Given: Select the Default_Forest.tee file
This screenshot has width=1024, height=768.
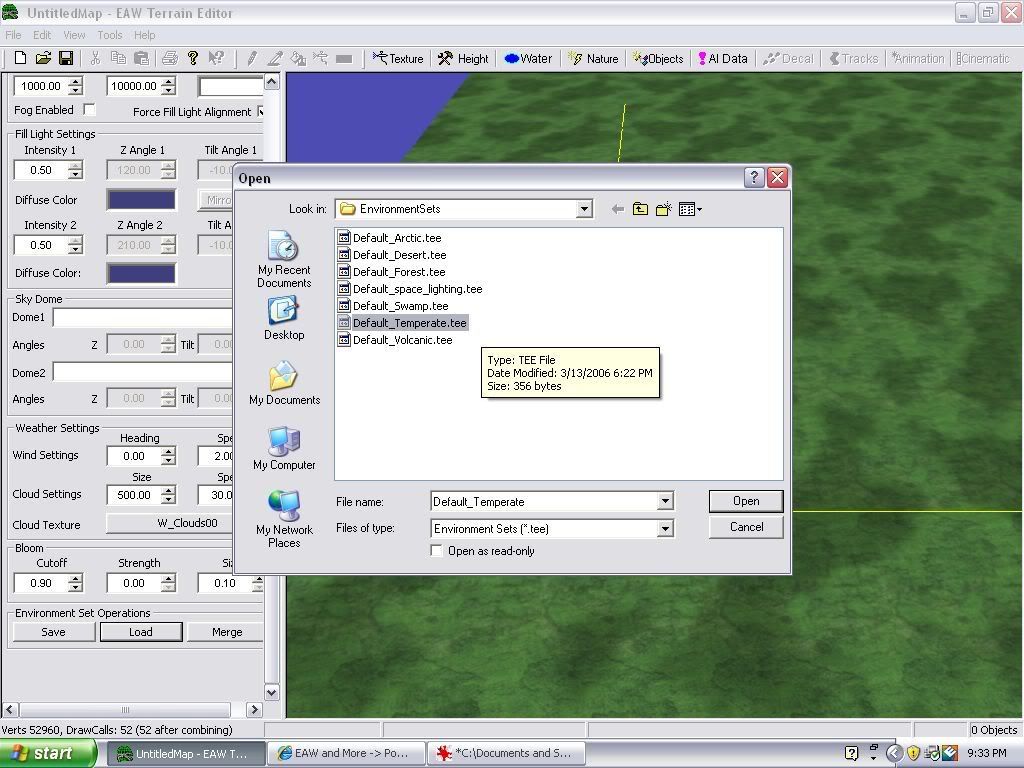Looking at the screenshot, I should [x=392, y=272].
